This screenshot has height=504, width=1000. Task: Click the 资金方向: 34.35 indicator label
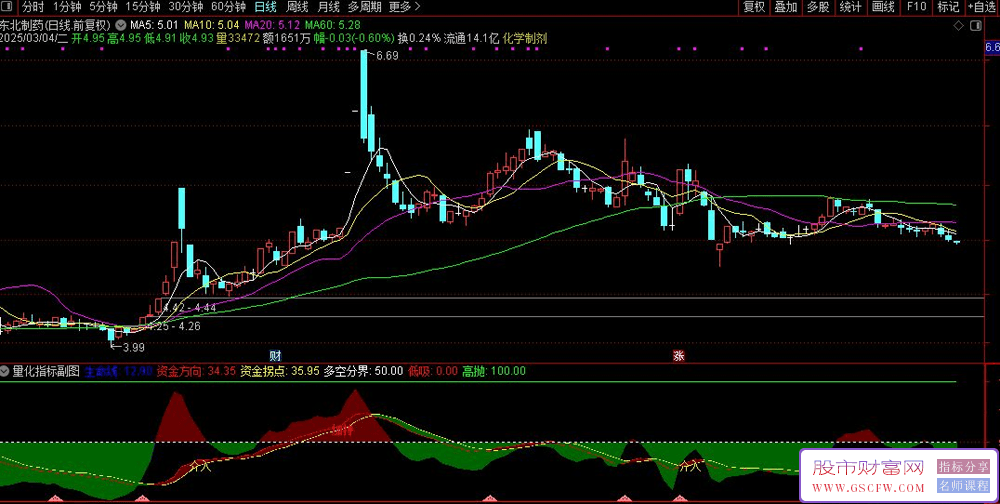(196, 371)
